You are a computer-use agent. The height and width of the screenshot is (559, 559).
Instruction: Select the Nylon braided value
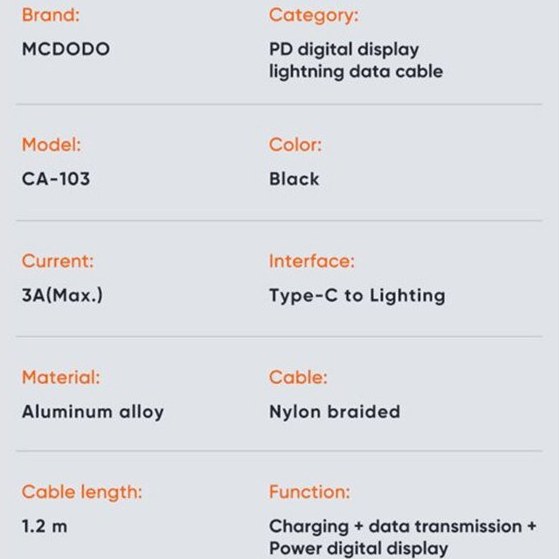(x=334, y=412)
